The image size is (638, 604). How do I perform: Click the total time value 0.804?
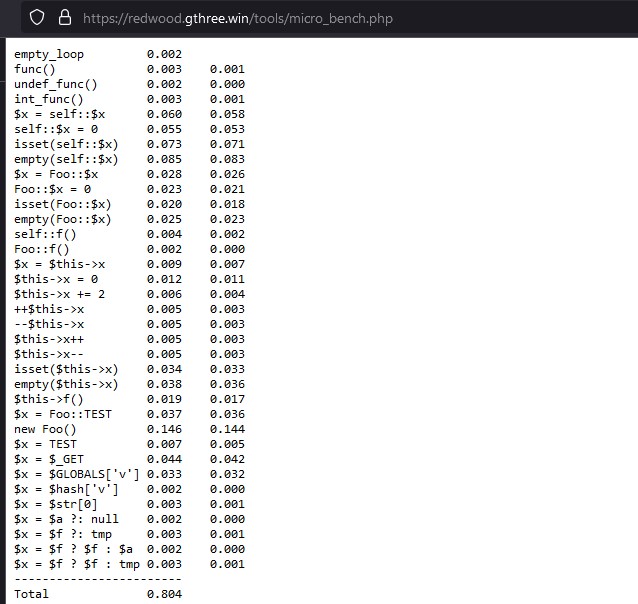pos(164,594)
